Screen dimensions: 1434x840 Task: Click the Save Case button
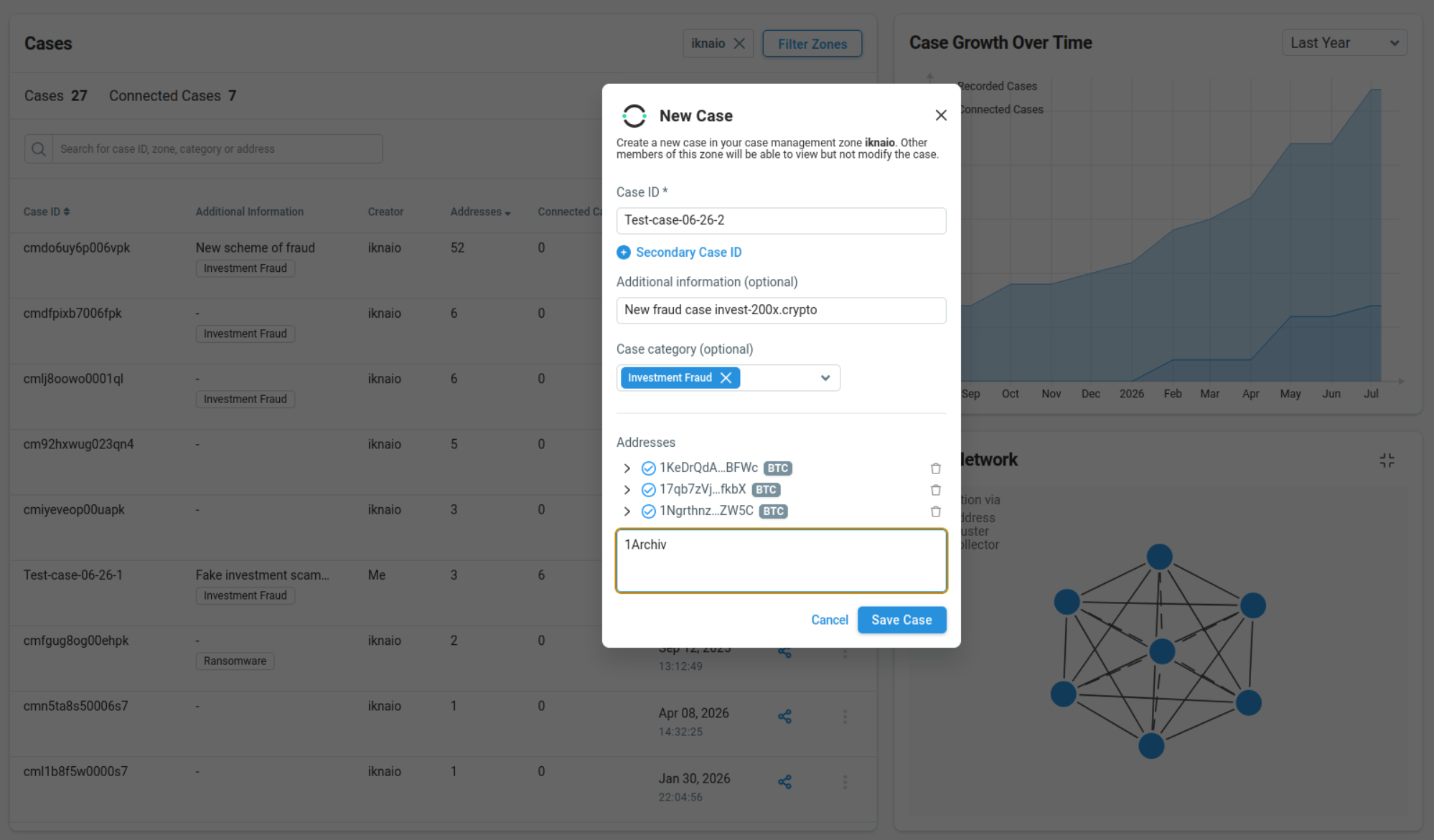[x=901, y=620]
